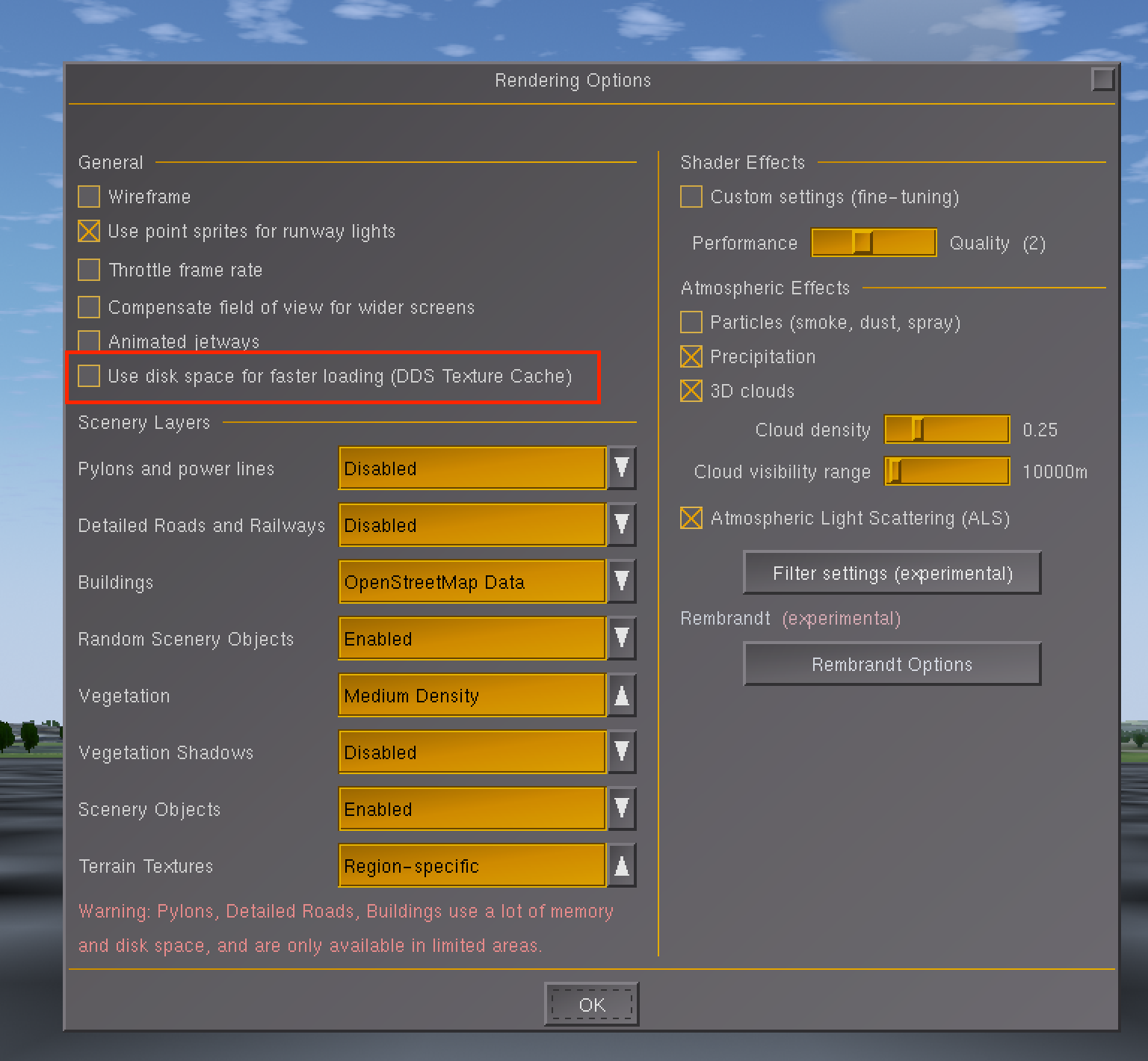This screenshot has width=1148, height=1061.
Task: Click the Detailed Roads Disabled value field
Action: 472,525
